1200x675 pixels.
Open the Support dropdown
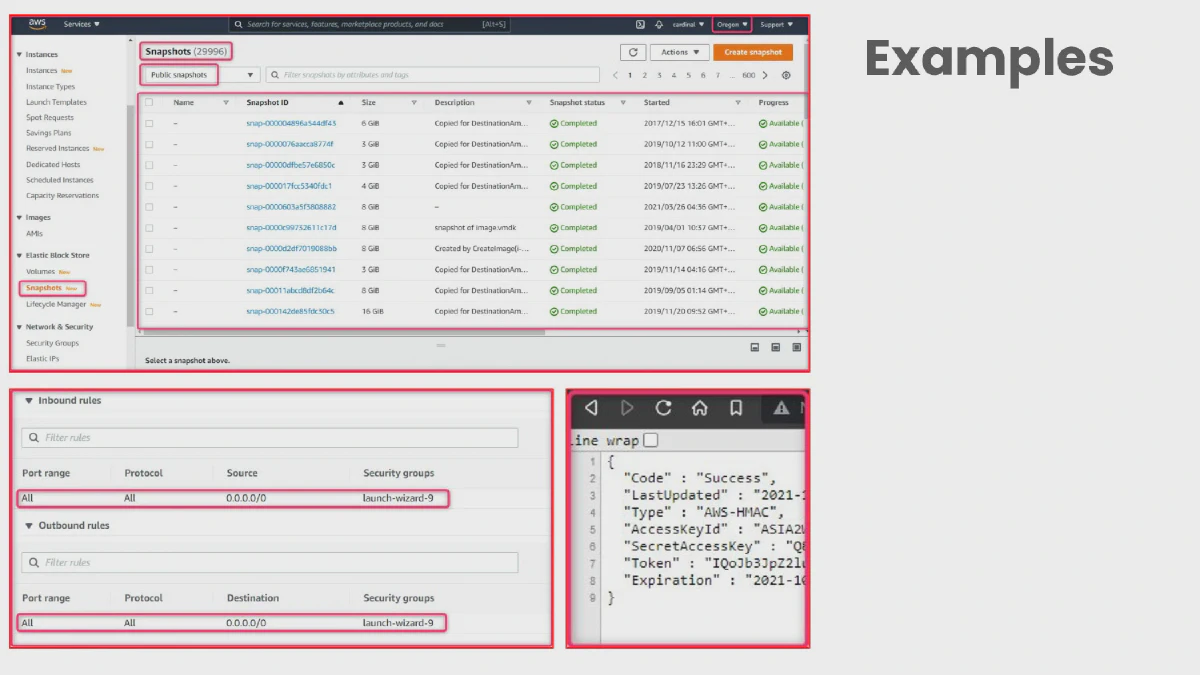776,24
